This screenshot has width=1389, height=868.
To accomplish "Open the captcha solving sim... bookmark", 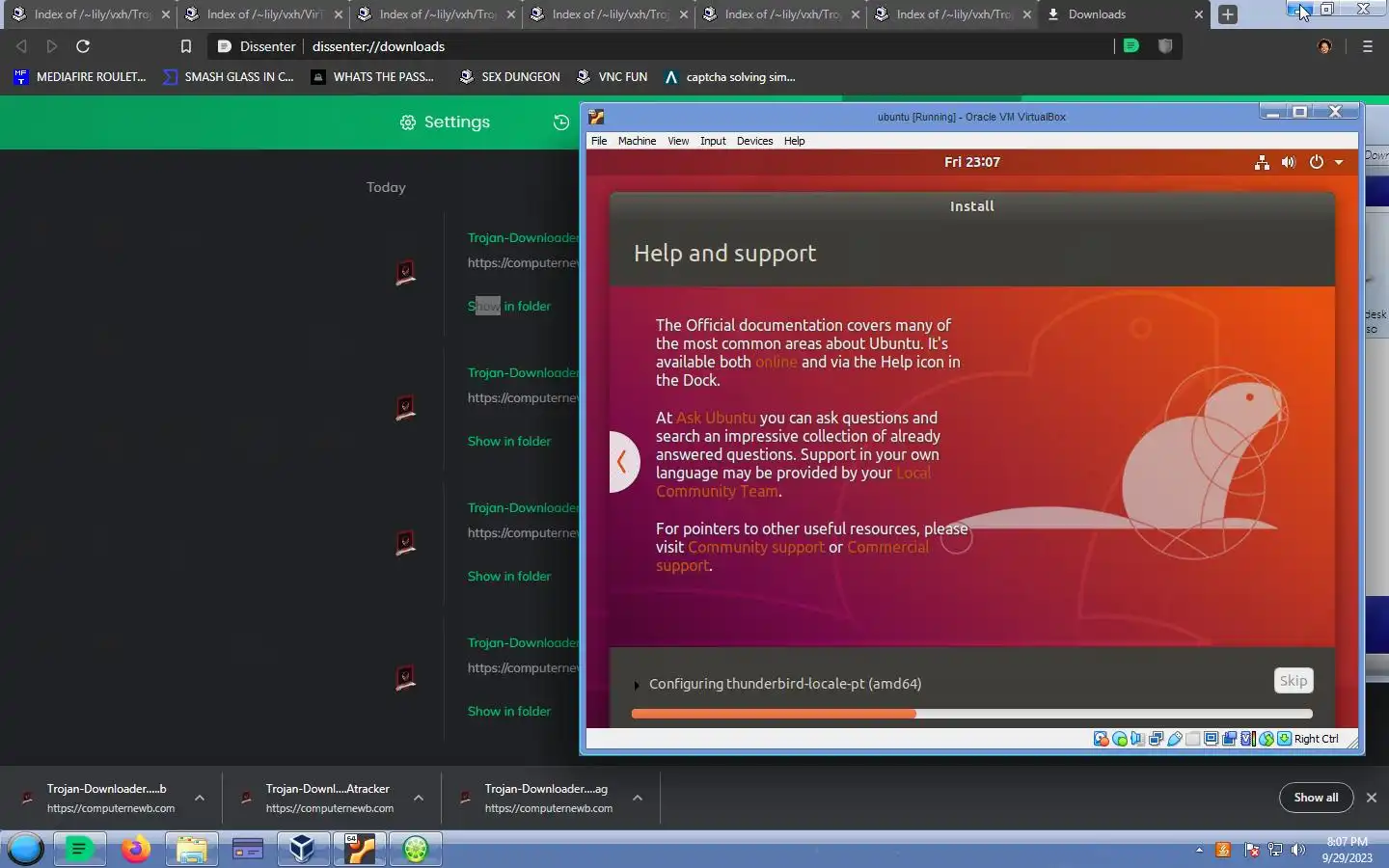I will coord(729,77).
